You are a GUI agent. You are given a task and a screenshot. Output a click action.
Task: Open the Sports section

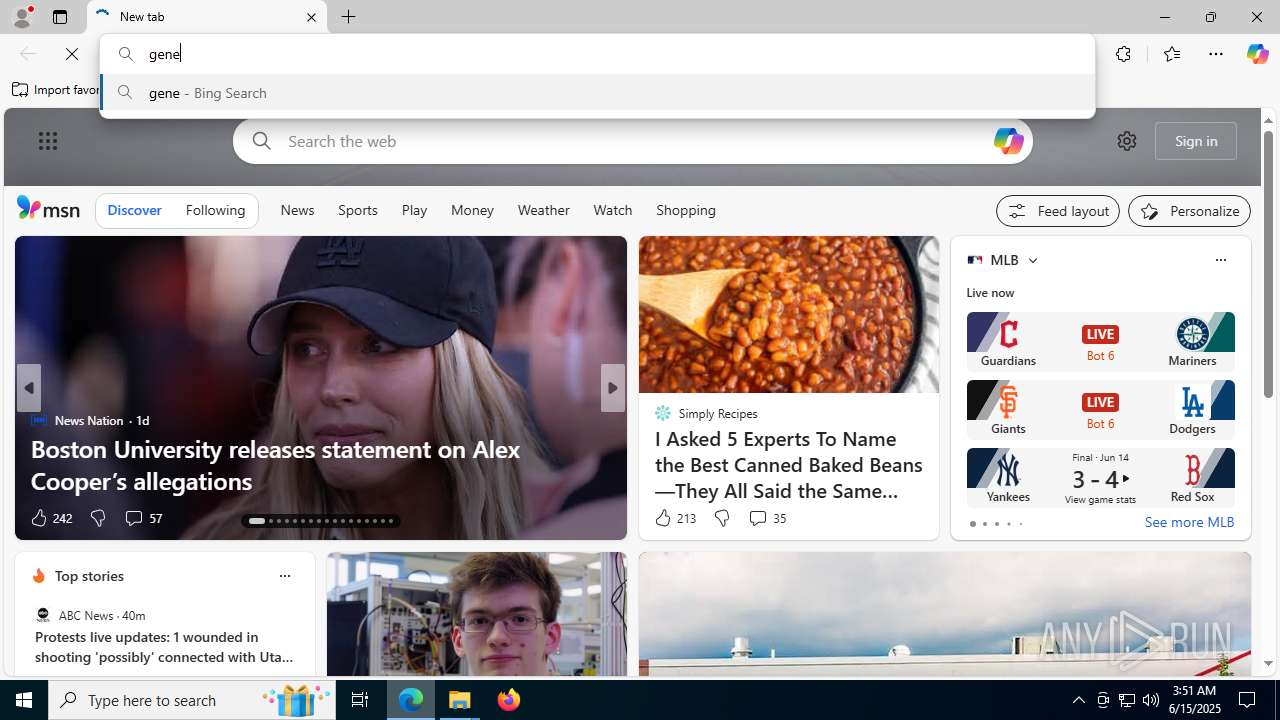click(357, 210)
